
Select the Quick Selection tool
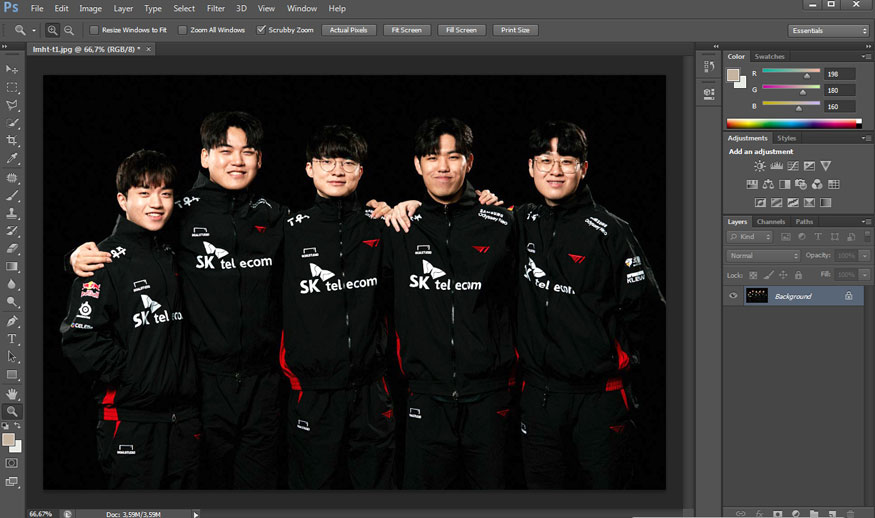(x=12, y=123)
